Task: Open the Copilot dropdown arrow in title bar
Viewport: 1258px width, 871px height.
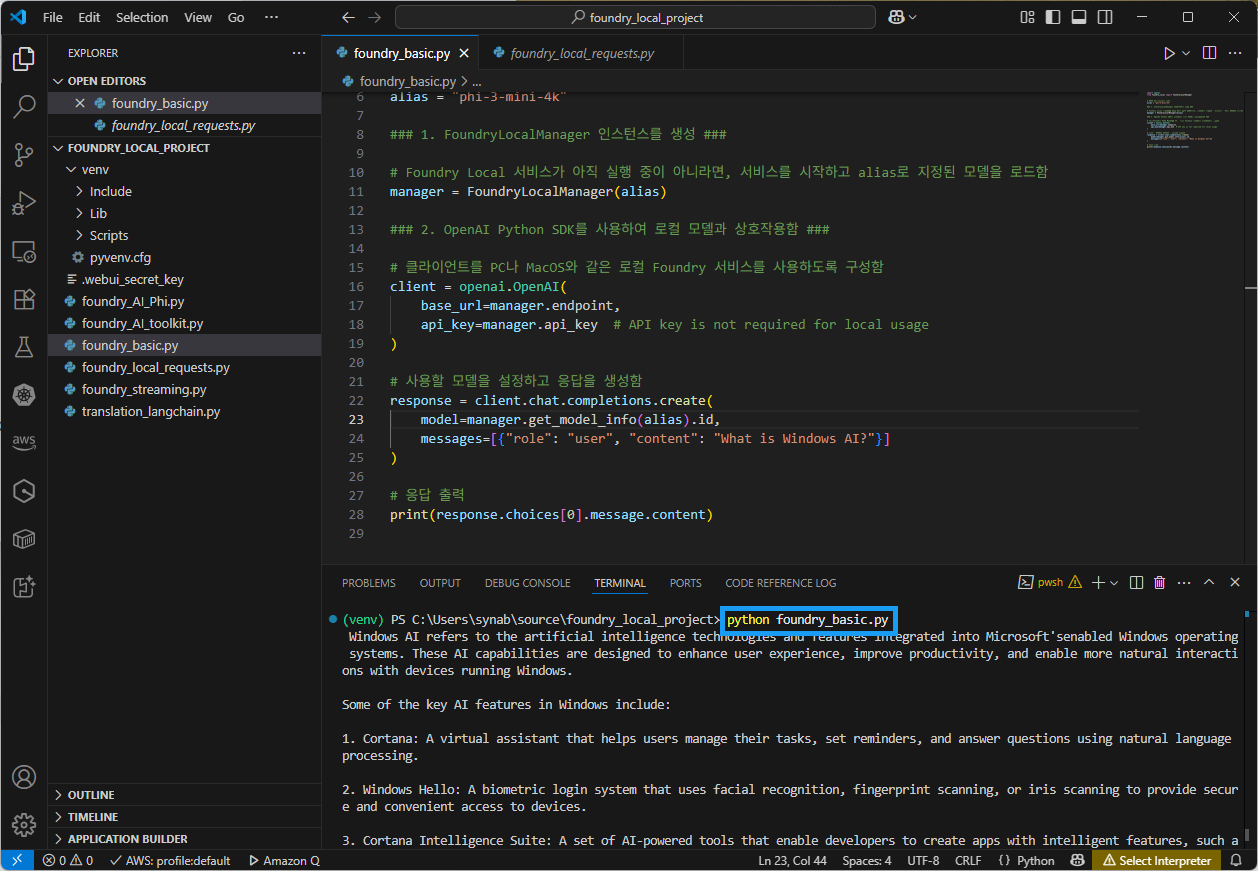Action: pyautogui.click(x=913, y=17)
